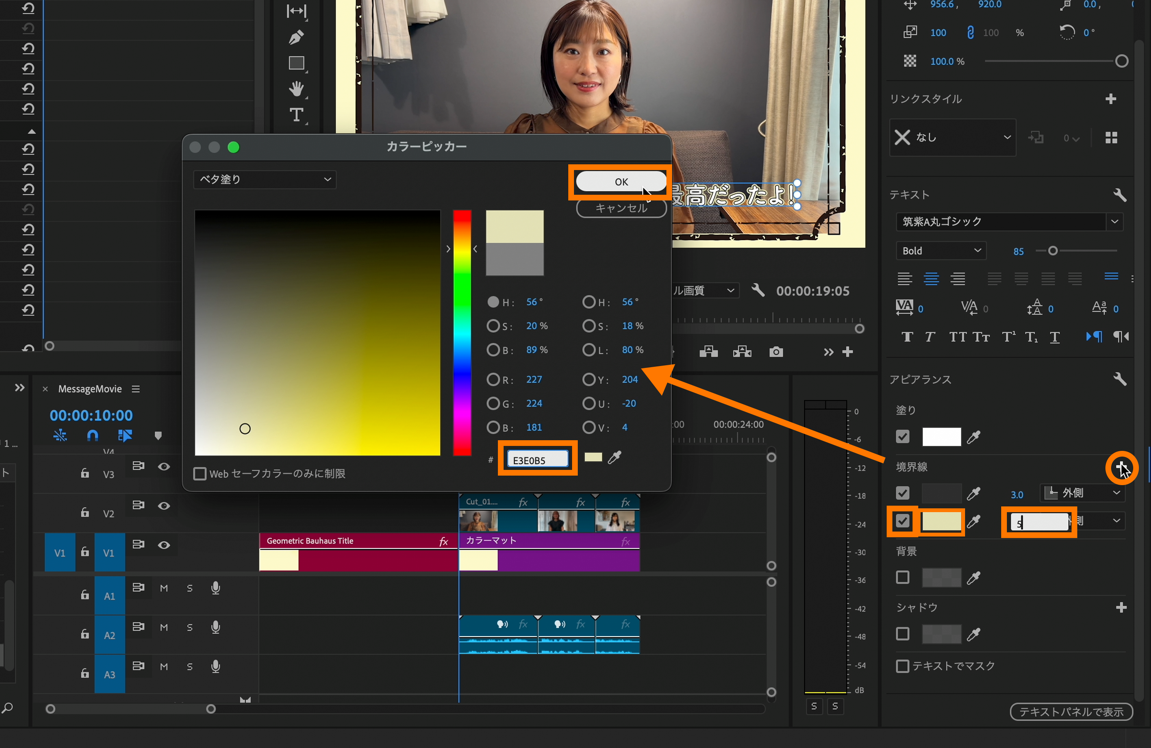Click the hue spectrum slider
The width and height of the screenshot is (1151, 748).
point(462,333)
